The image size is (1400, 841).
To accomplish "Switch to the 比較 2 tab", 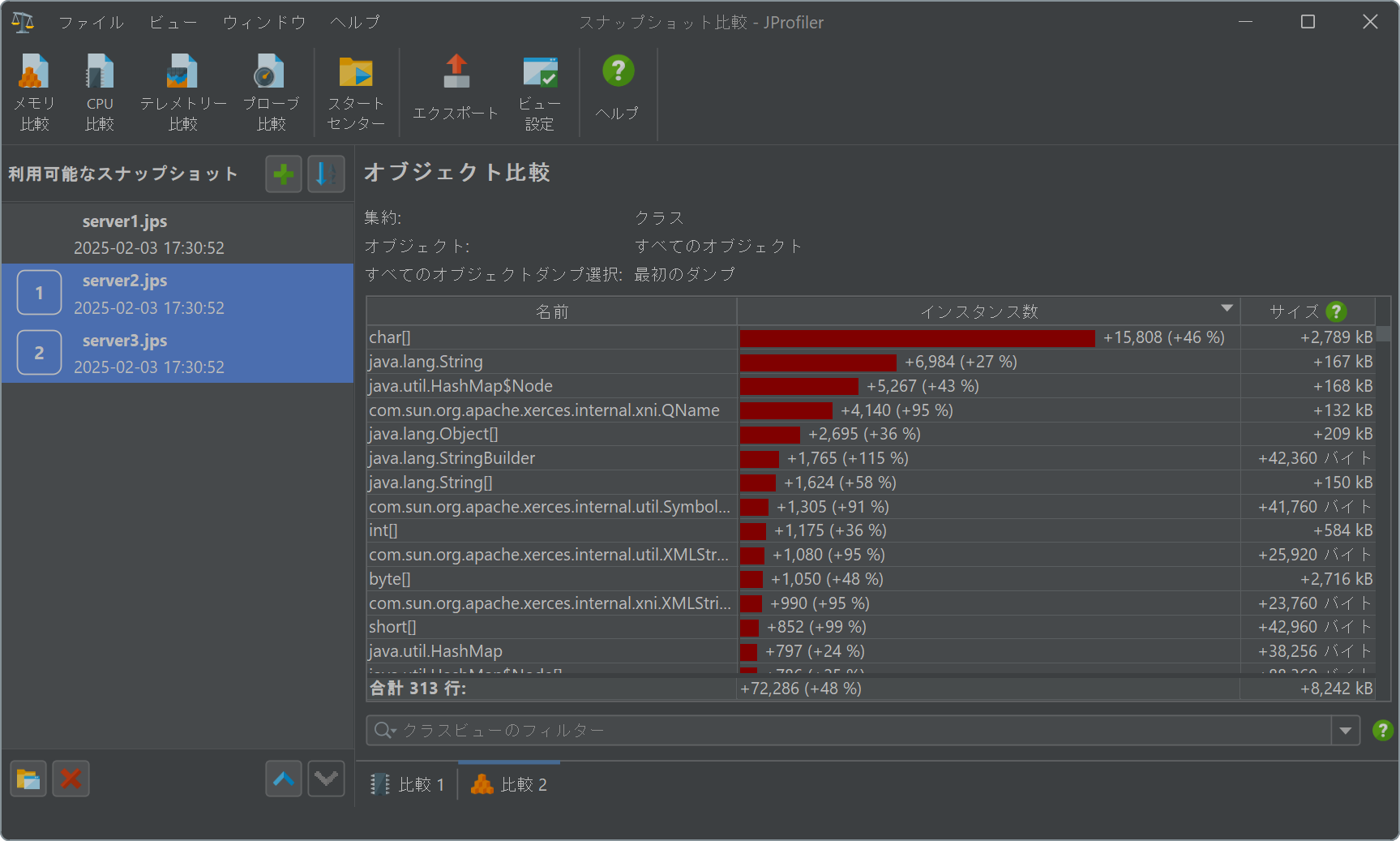I will click(x=509, y=784).
